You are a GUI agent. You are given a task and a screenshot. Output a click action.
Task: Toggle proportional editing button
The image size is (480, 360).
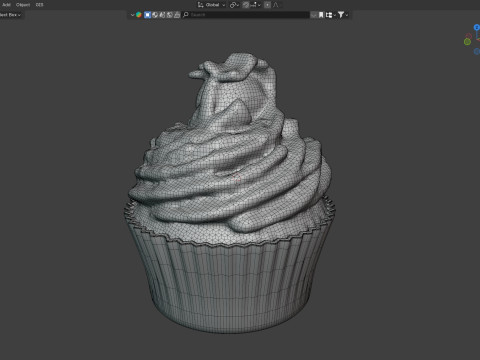pyautogui.click(x=267, y=5)
